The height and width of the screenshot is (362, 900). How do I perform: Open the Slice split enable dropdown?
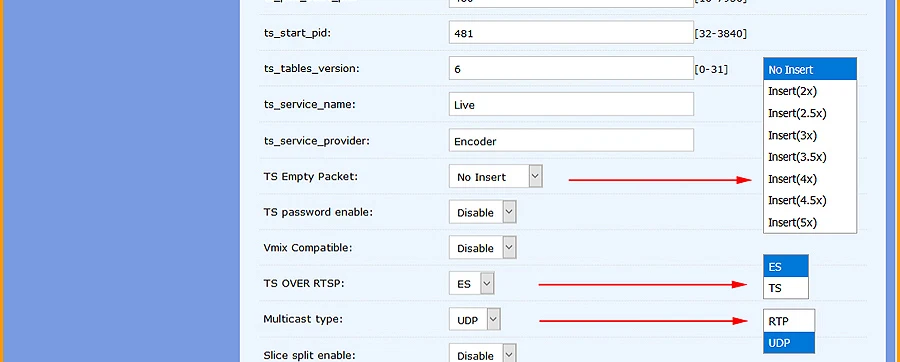pyautogui.click(x=483, y=354)
